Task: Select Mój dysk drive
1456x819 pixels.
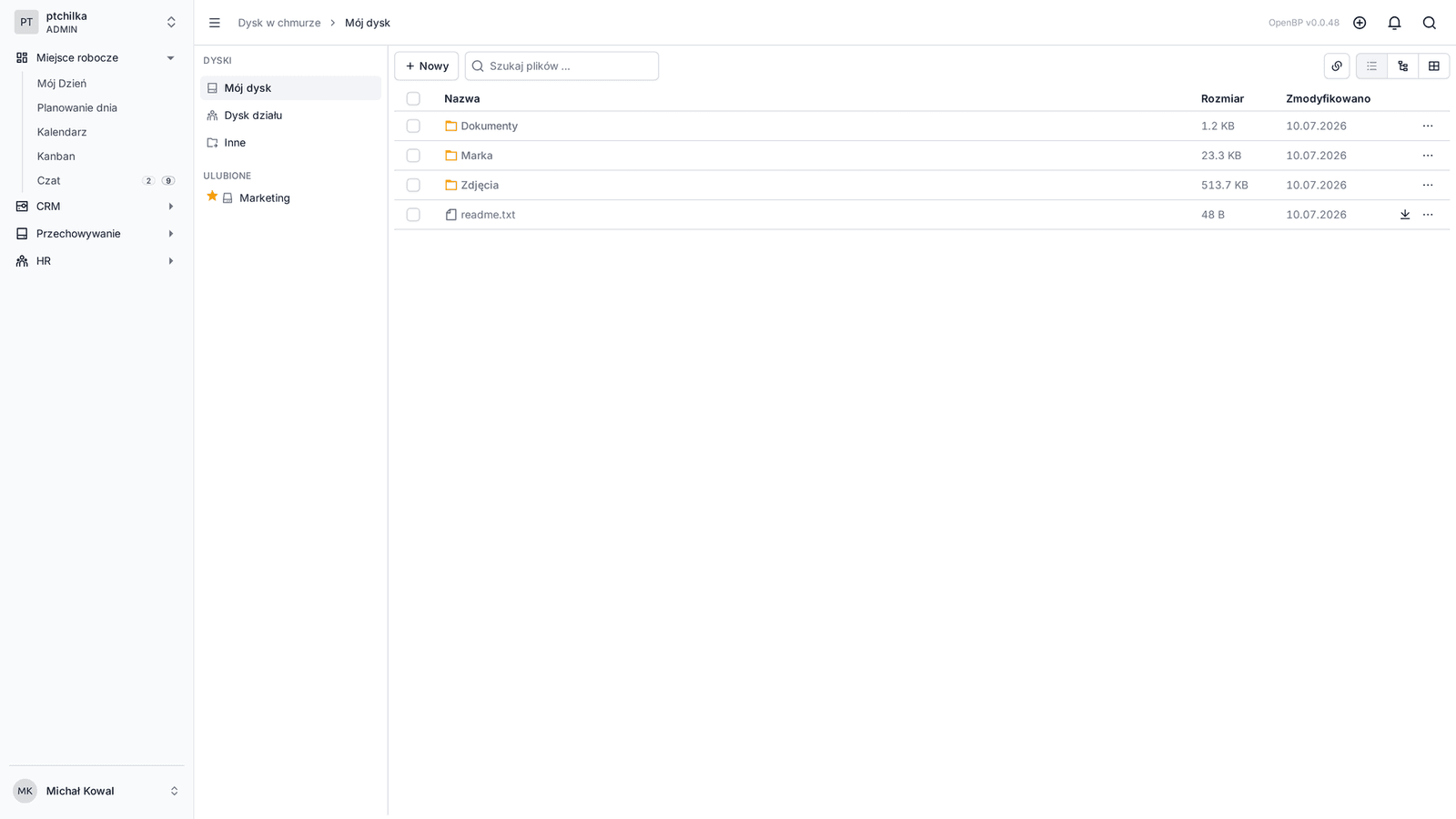Action: pos(290,88)
